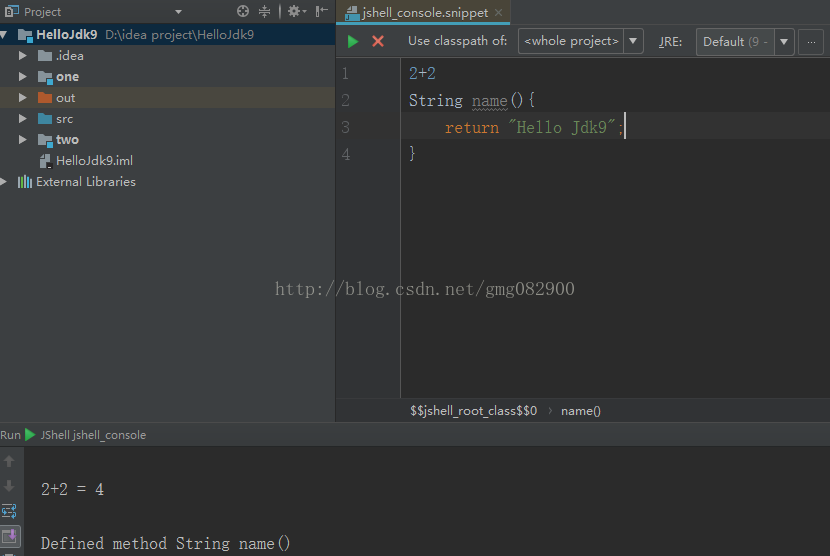The image size is (830, 556).
Task: Click the 2+2 code on line 1
Action: point(422,74)
